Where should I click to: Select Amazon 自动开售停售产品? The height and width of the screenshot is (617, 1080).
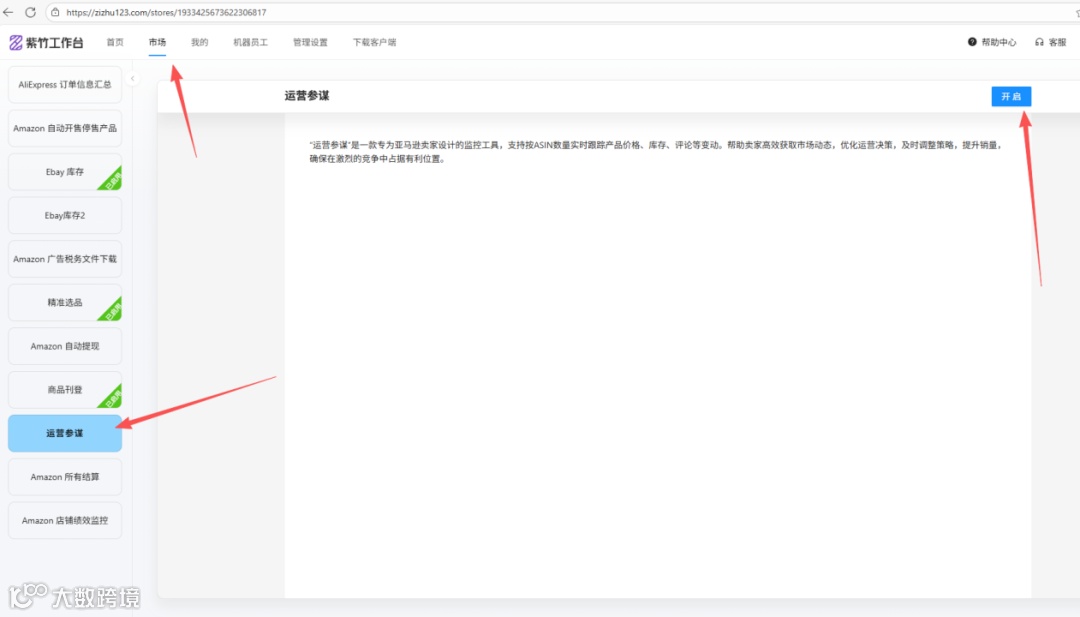65,128
